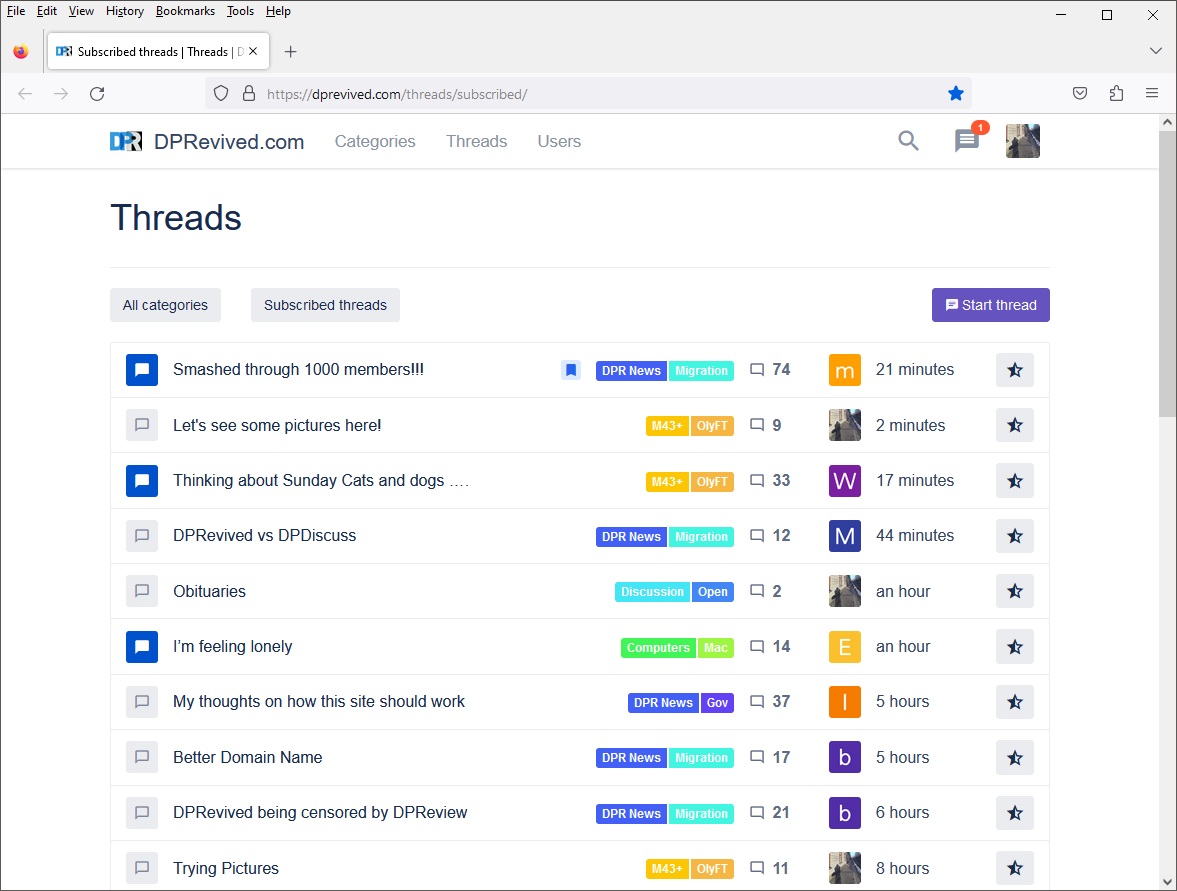
Task: Open the site search magnifier icon
Action: click(908, 141)
